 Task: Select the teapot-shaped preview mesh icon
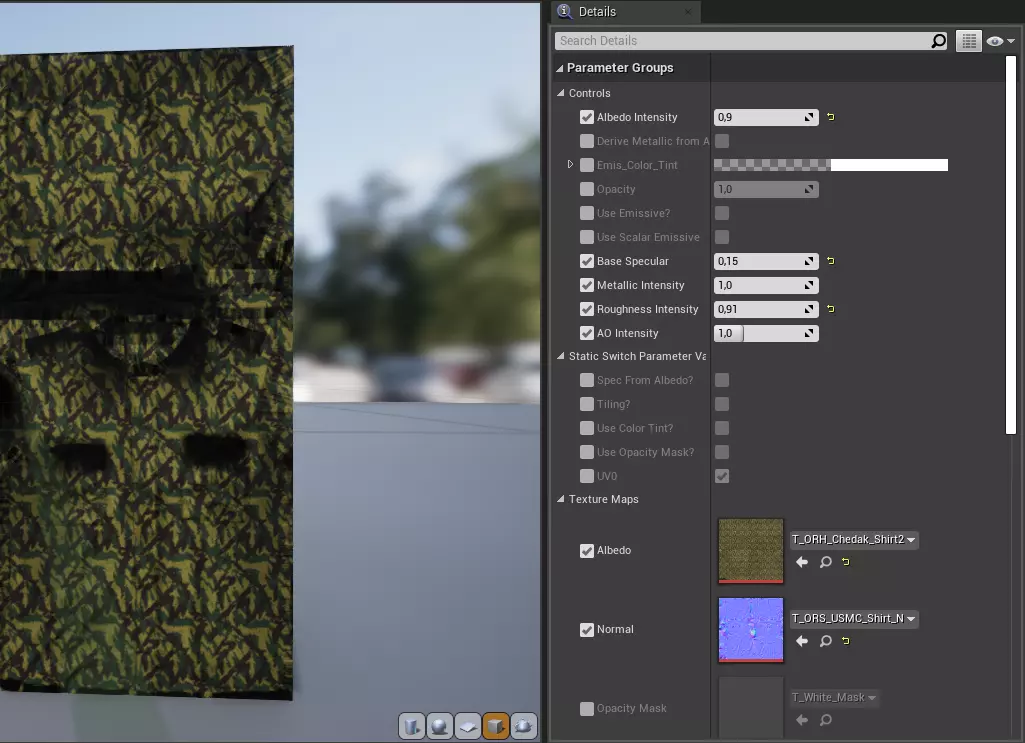pyautogui.click(x=523, y=726)
